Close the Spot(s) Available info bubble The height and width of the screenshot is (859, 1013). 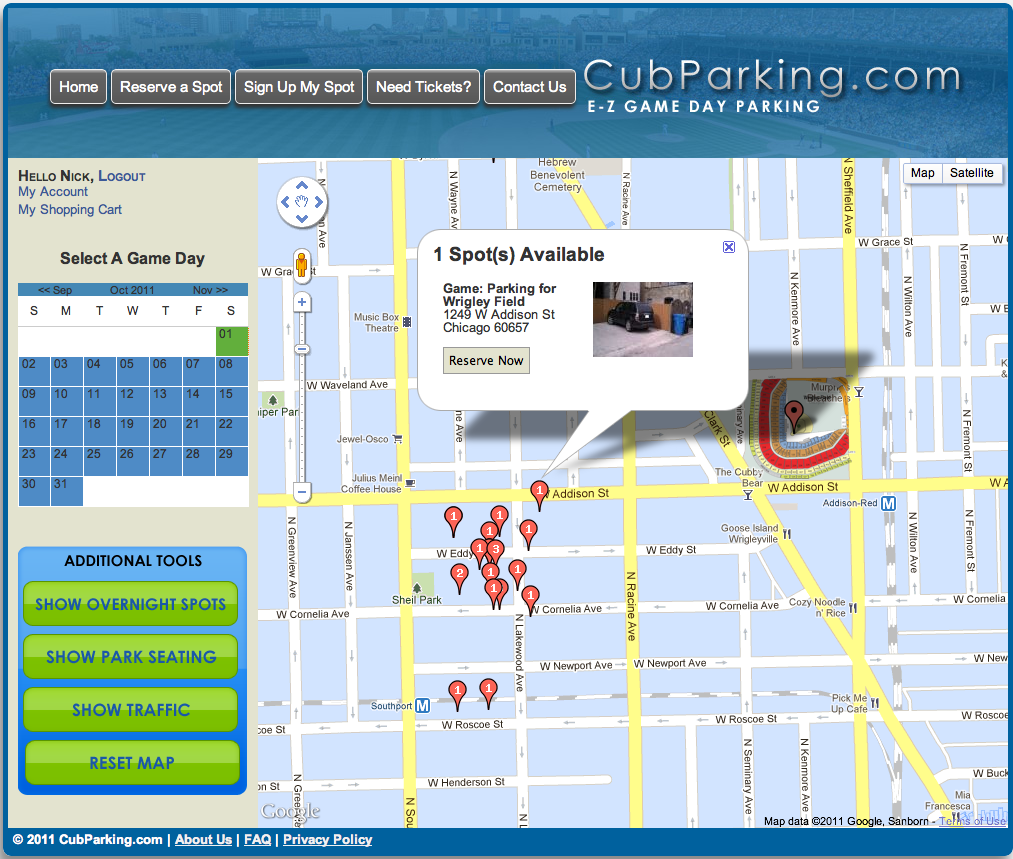729,247
